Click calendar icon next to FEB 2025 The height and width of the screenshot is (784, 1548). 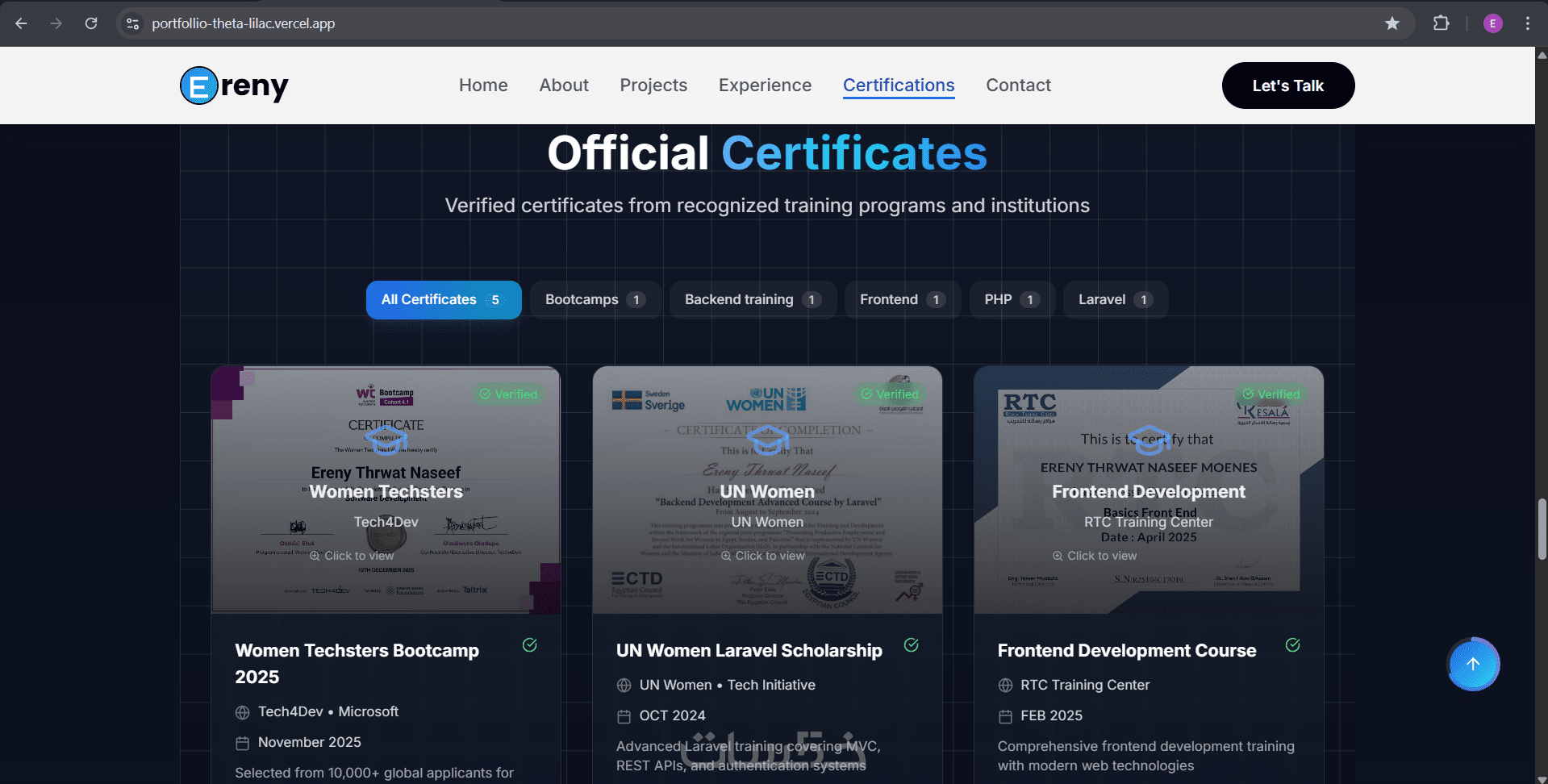1006,716
